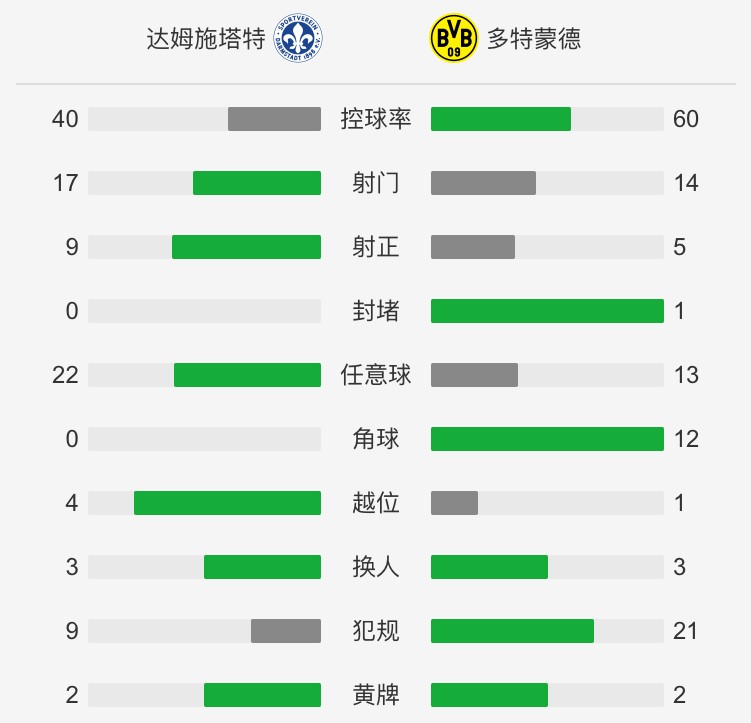Image resolution: width=751 pixels, height=723 pixels.
Task: Select the 射正 stat label
Action: 376,247
